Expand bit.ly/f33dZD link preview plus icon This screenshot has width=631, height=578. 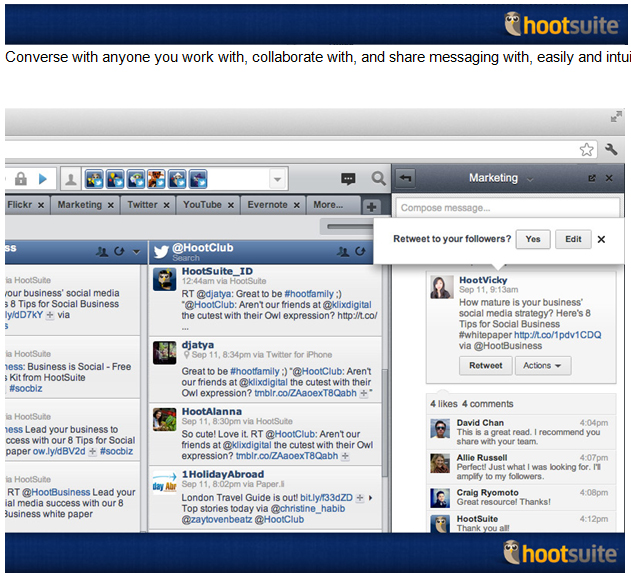coord(360,498)
